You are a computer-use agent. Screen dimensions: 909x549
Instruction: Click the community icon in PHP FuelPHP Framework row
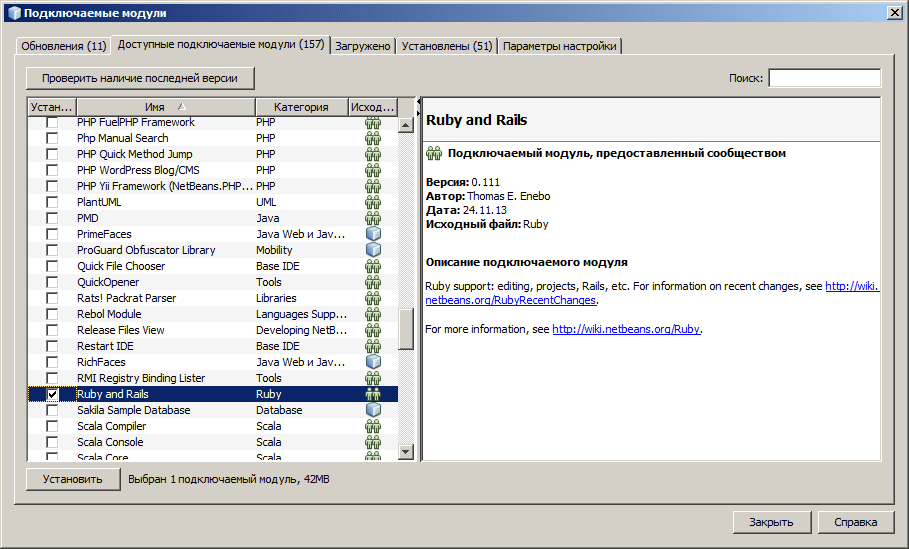373,122
